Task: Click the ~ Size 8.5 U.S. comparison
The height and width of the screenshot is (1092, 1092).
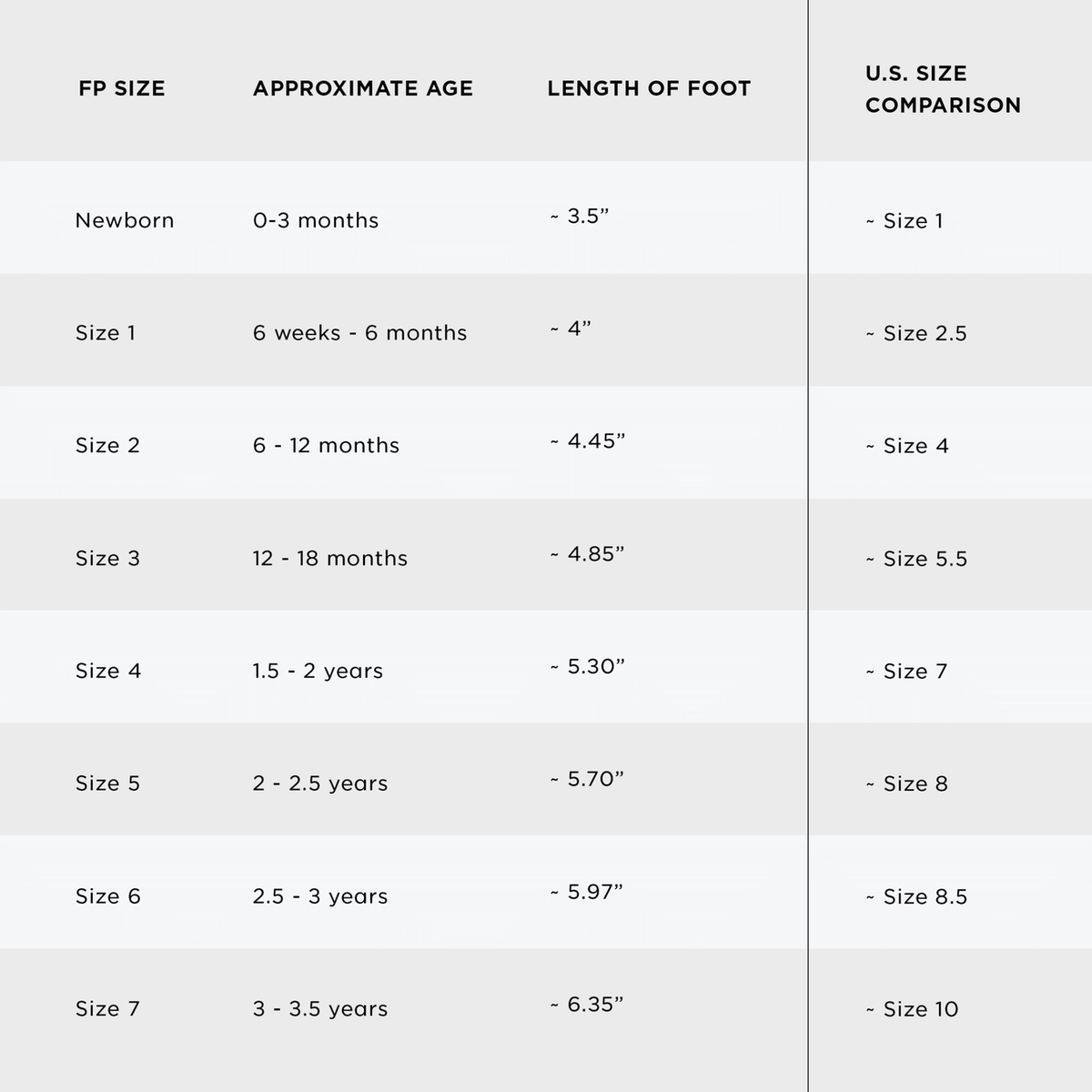Action: [916, 896]
